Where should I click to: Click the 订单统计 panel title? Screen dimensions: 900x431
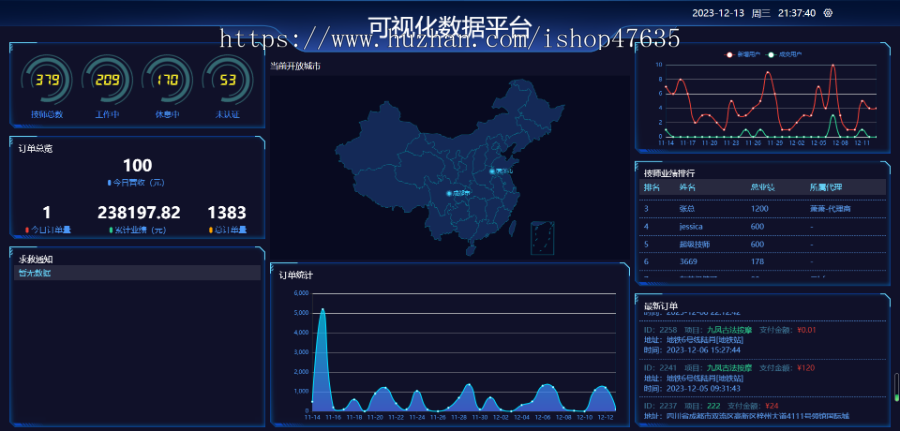[x=296, y=275]
